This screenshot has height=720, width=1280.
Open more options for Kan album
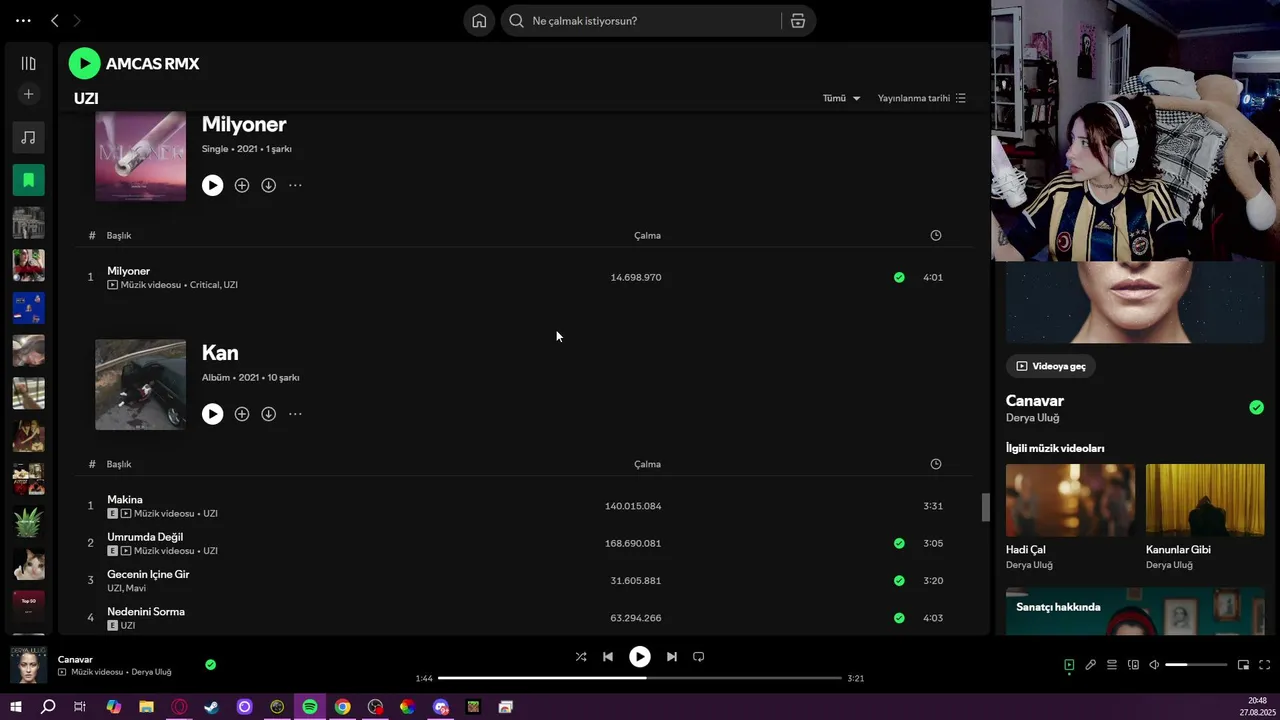click(295, 414)
